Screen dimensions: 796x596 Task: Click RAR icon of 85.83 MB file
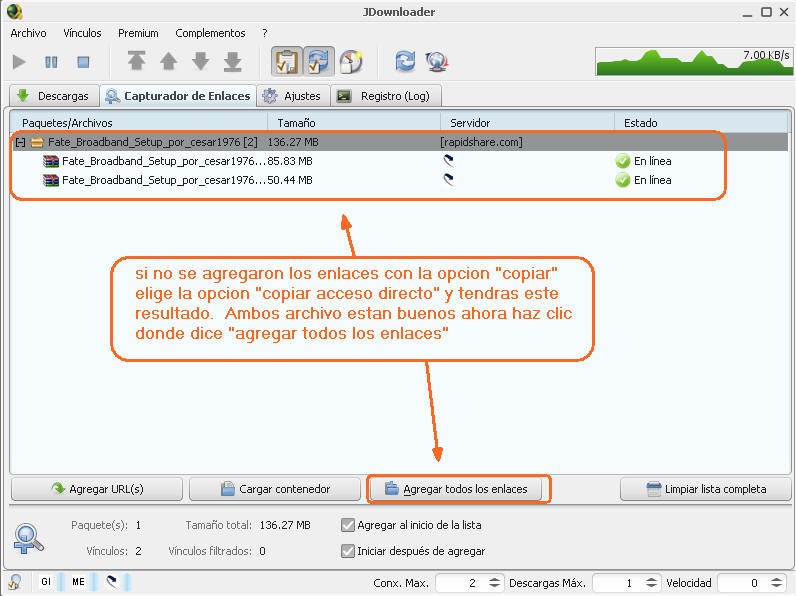[51, 161]
